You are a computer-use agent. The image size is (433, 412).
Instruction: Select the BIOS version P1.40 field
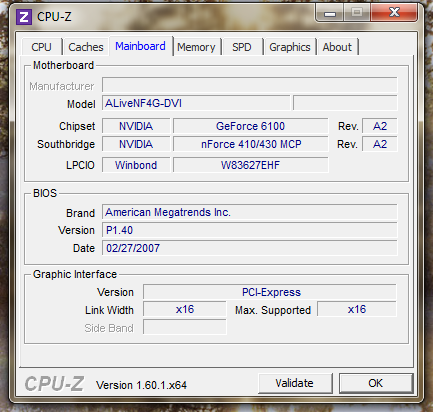[x=250, y=230]
